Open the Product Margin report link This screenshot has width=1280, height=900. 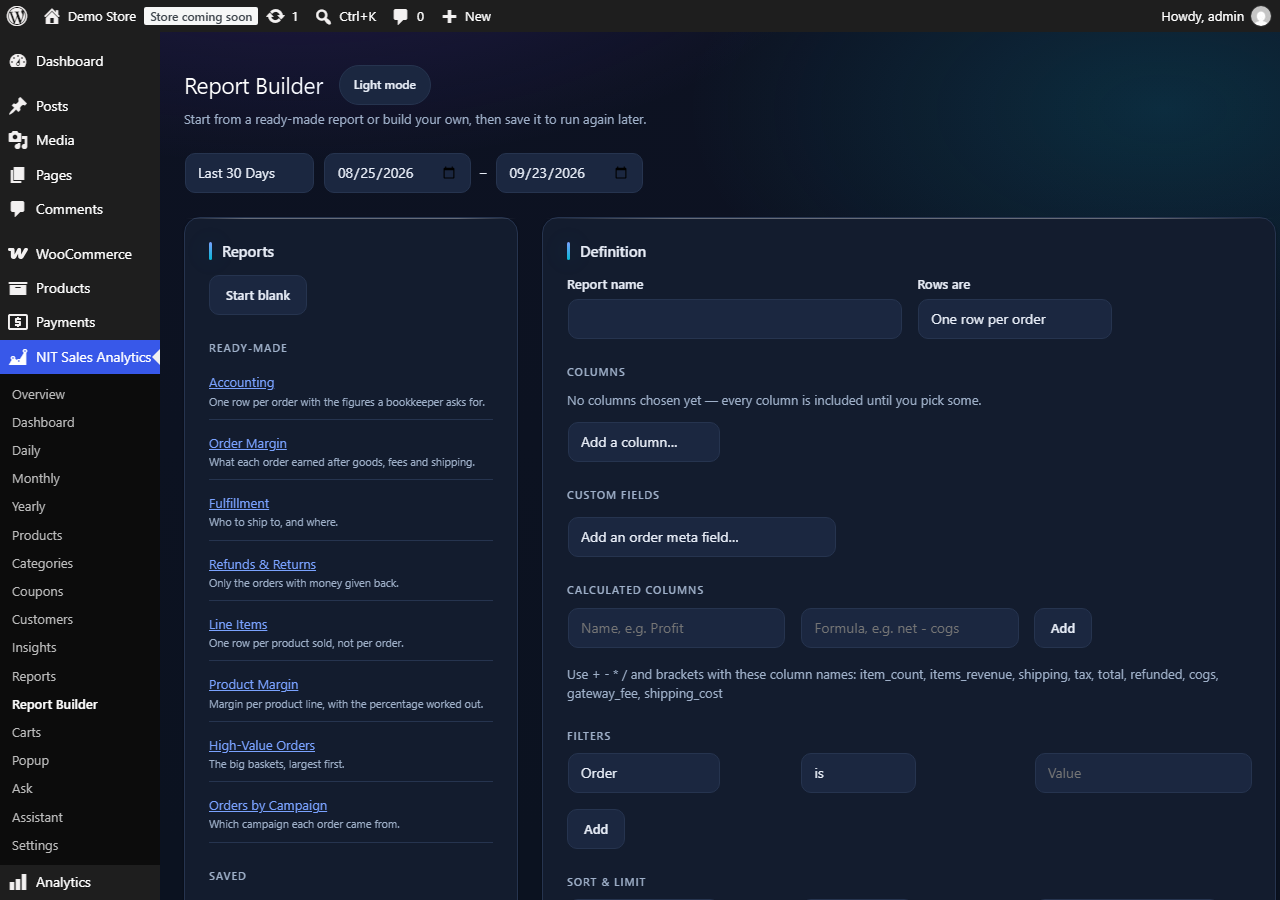tap(253, 684)
